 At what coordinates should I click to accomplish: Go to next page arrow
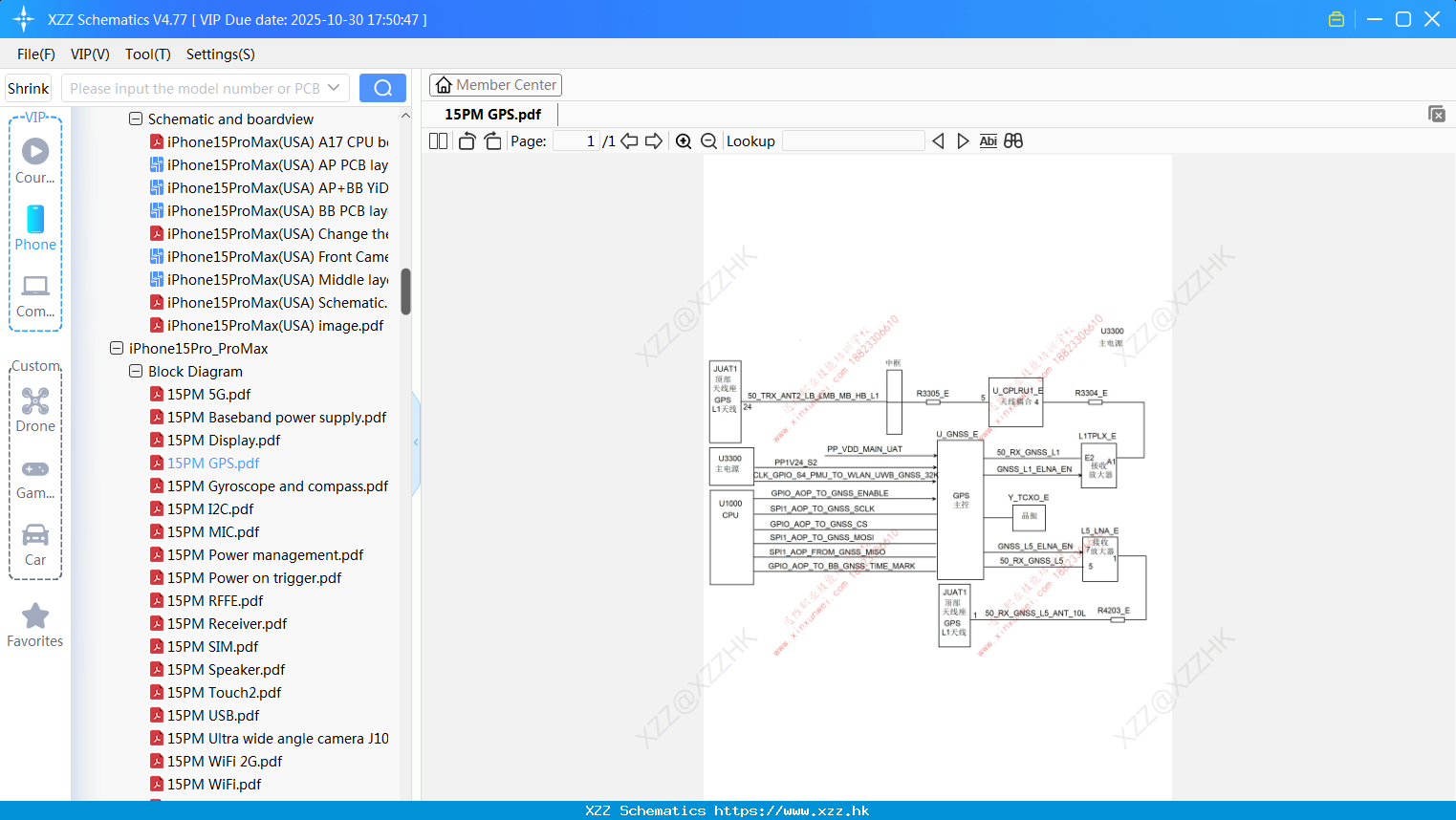point(654,140)
